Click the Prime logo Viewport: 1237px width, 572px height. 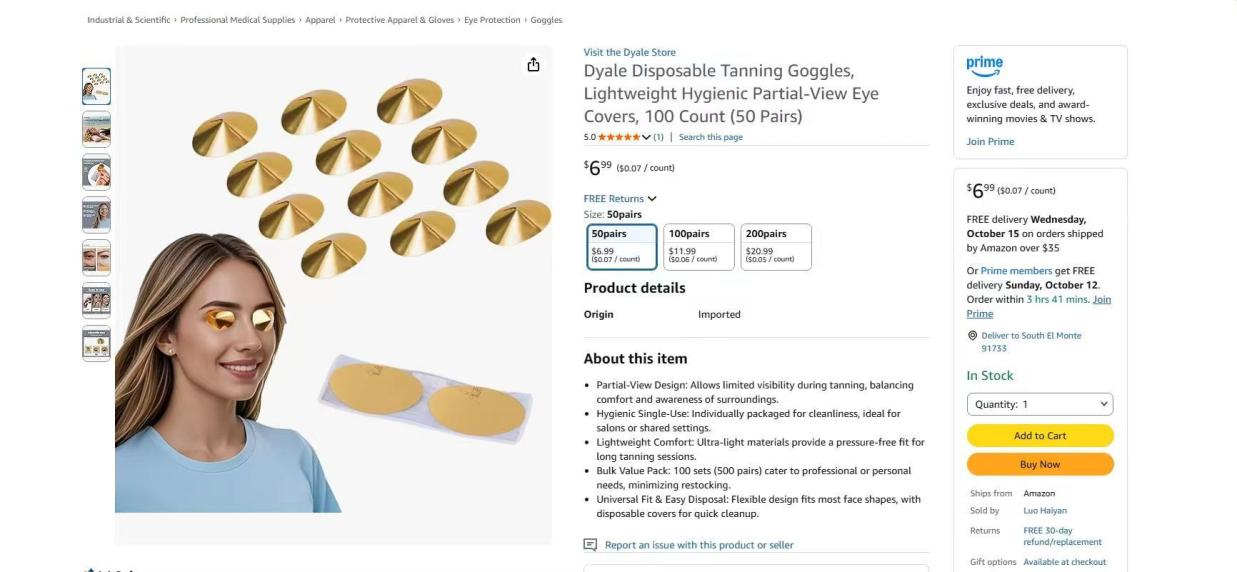point(984,66)
